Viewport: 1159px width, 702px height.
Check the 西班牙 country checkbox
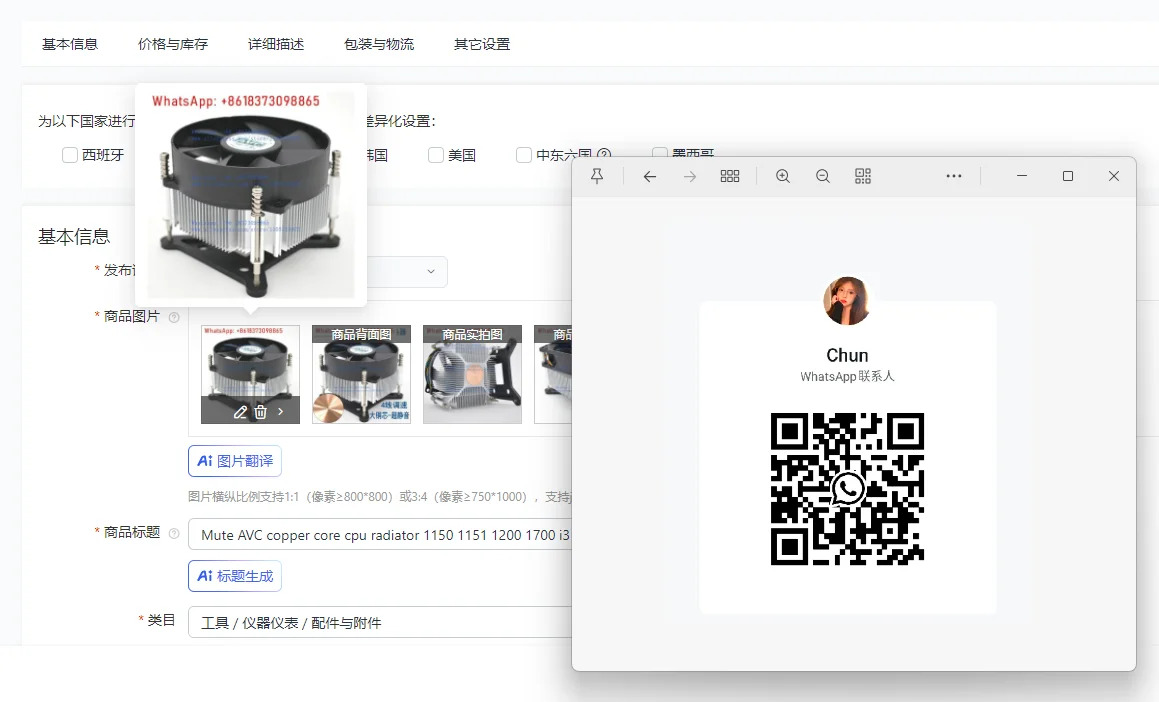70,155
